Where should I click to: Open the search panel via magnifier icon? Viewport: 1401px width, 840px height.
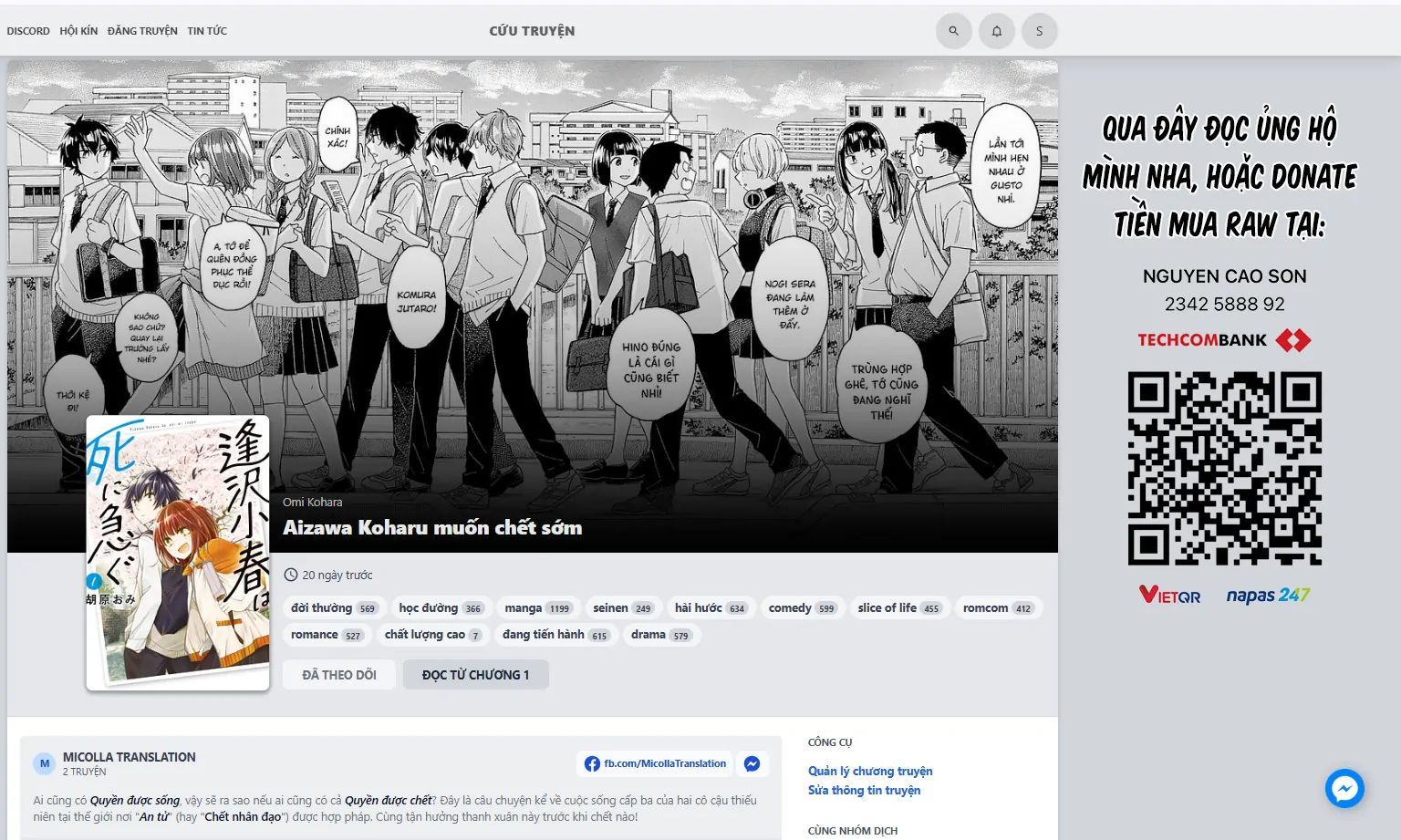coord(953,30)
